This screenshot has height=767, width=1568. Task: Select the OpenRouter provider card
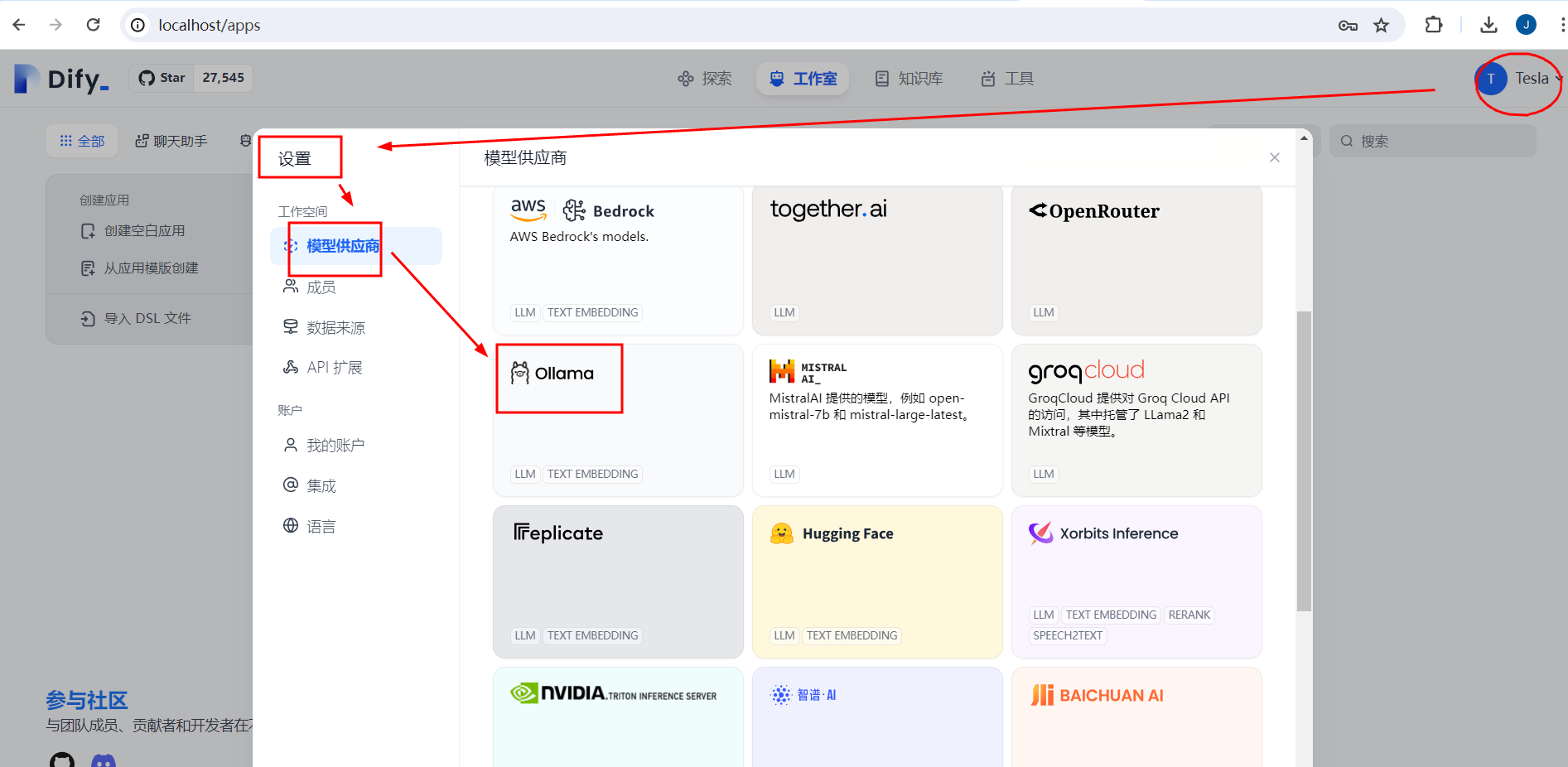coord(1136,260)
